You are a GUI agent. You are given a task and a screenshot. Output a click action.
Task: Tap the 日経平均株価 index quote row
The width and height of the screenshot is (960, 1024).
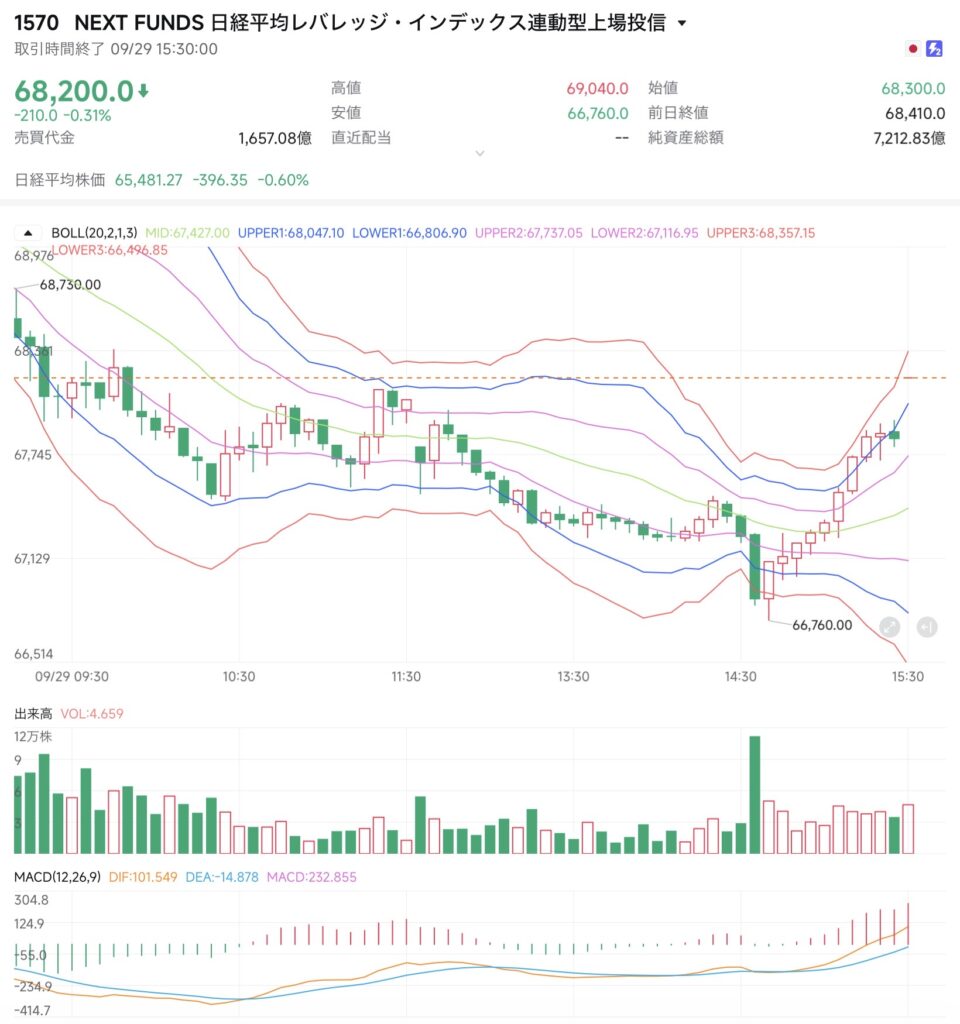161,180
